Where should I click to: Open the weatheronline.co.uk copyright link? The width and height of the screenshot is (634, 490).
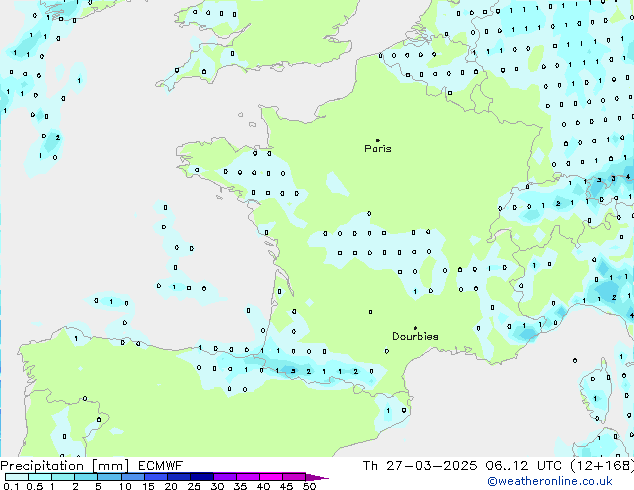point(550,481)
